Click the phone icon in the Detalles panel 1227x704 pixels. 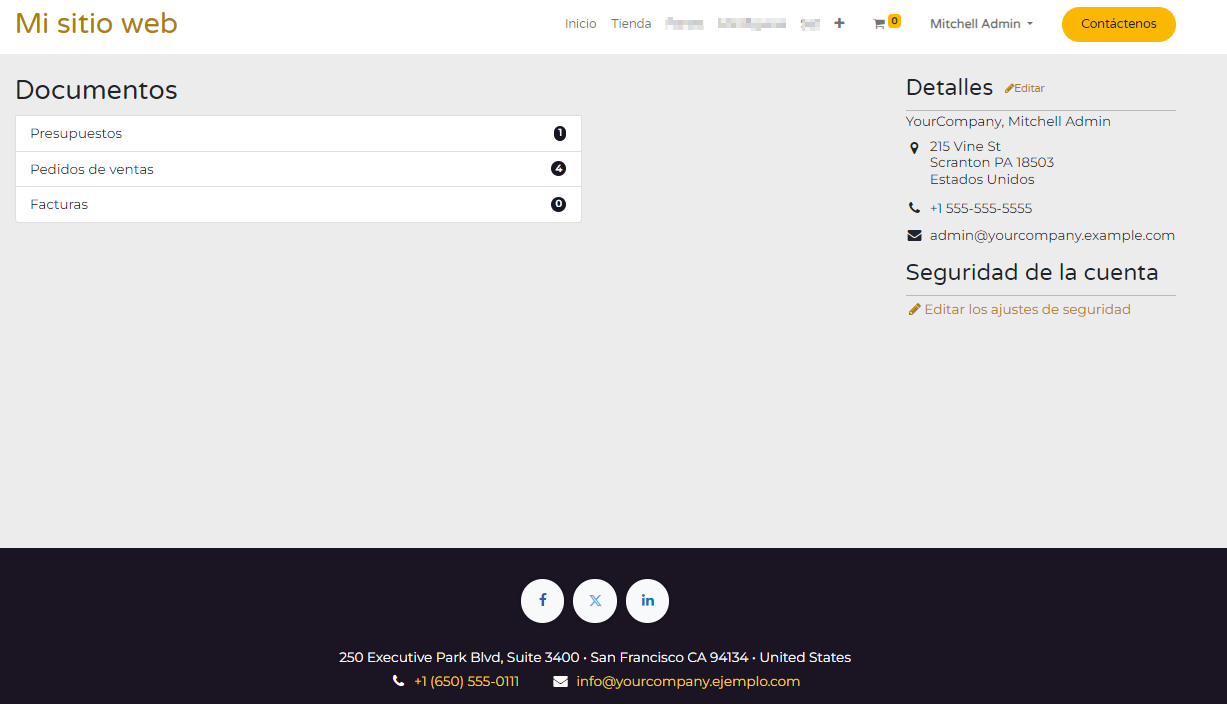pos(914,207)
